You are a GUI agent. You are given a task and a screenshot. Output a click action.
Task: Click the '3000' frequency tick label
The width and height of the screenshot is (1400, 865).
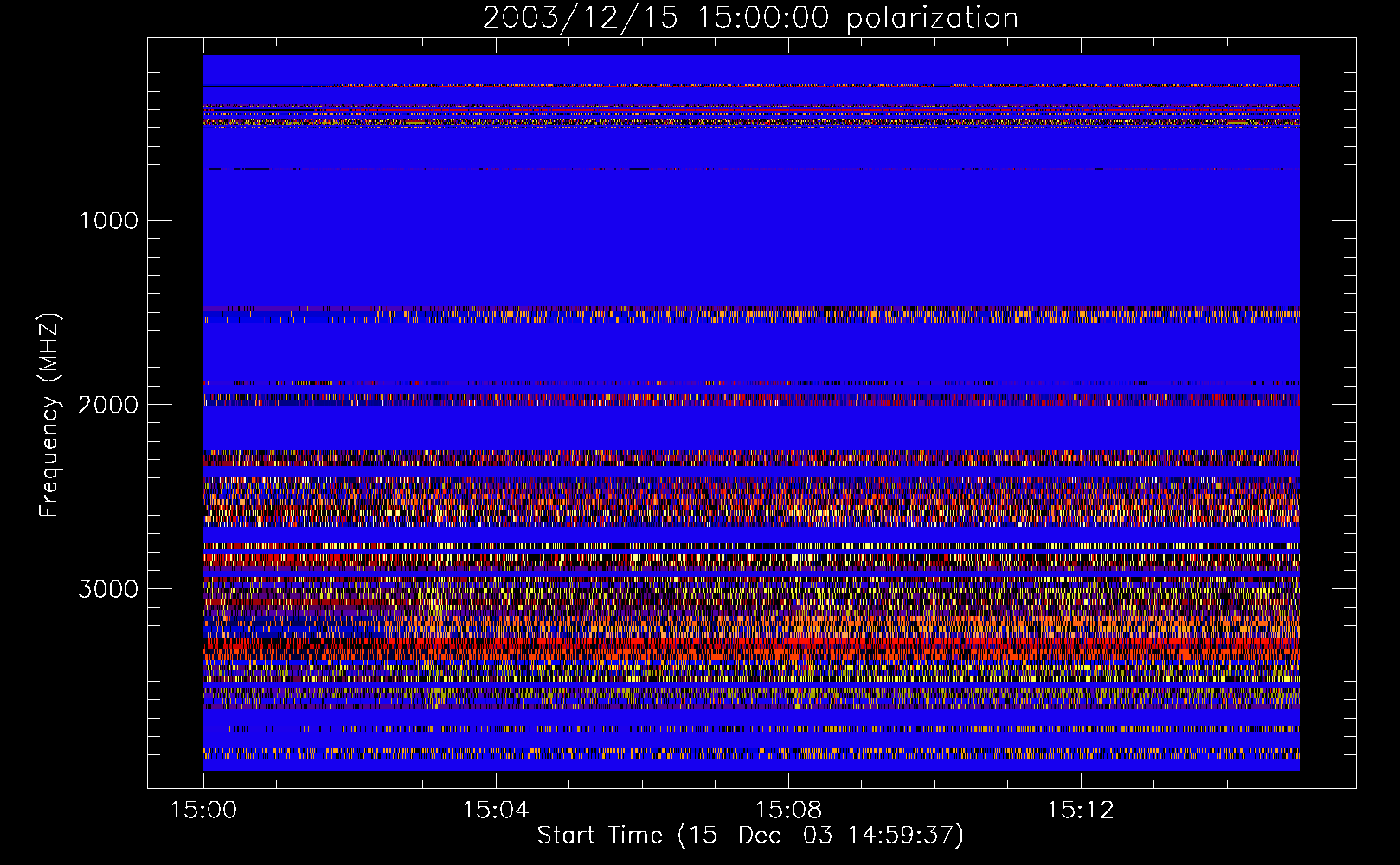[x=108, y=589]
